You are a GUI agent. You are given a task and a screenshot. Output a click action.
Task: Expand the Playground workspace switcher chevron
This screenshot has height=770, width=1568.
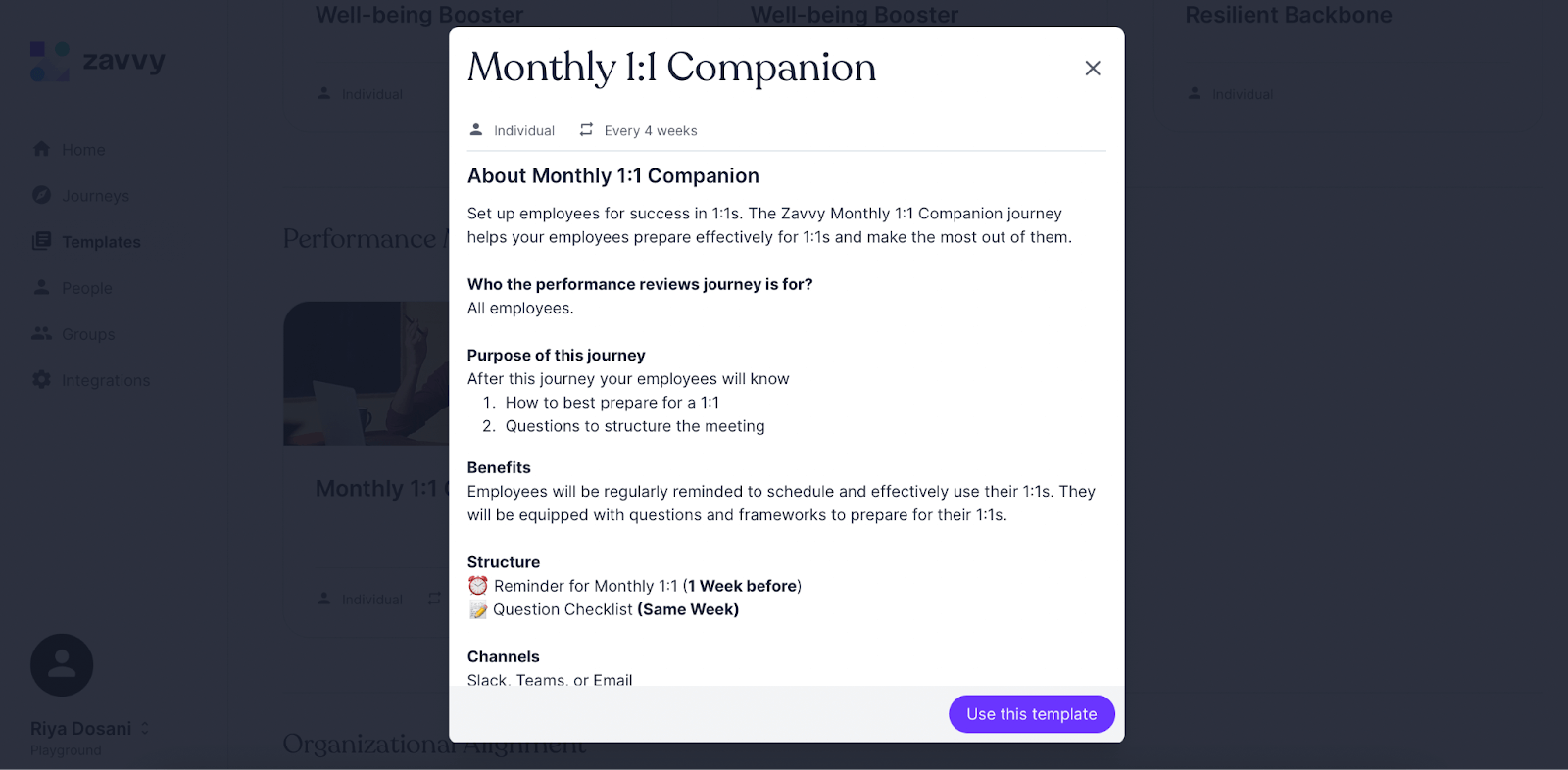(143, 728)
